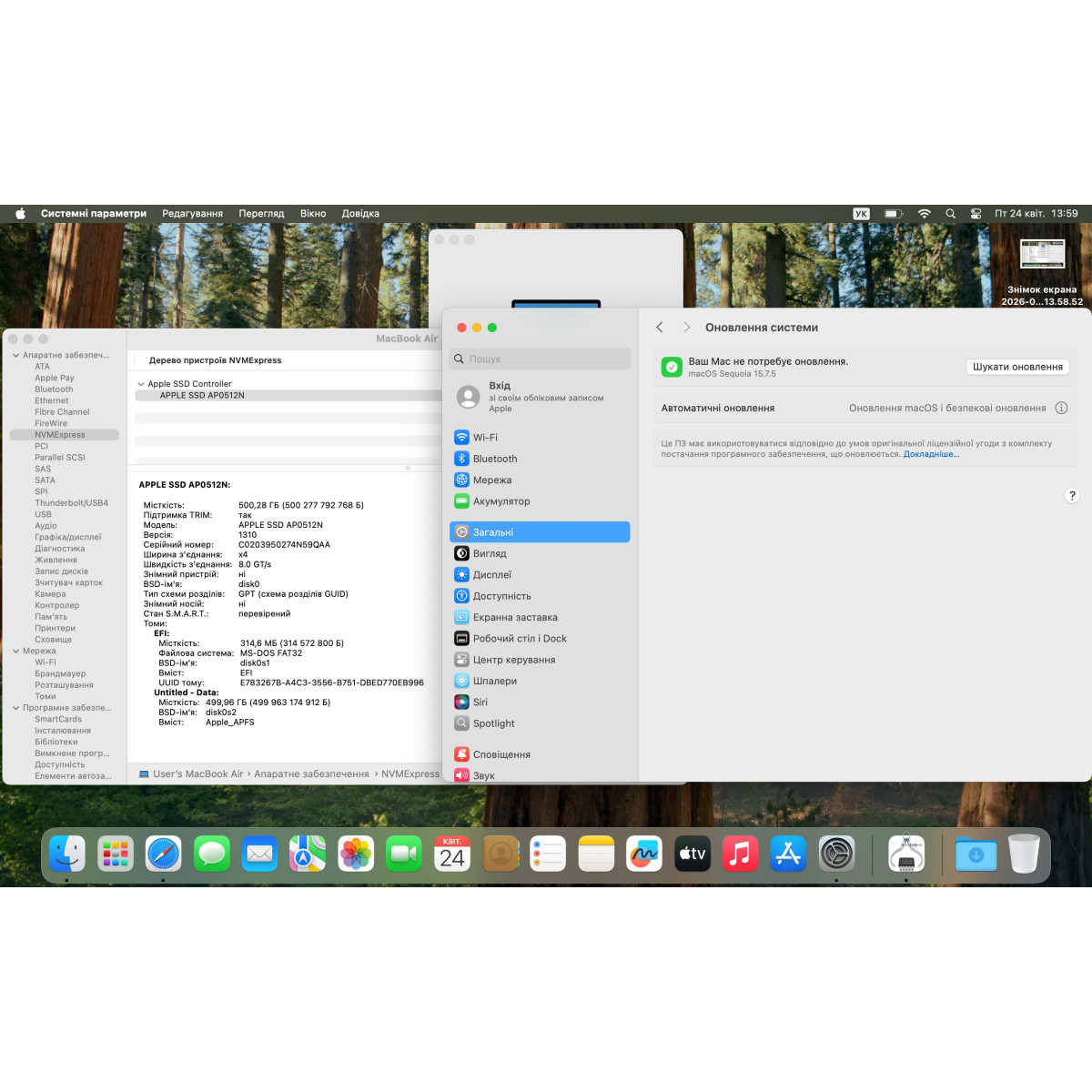Open Дисплеї settings
The image size is (1092, 1092).
coord(540,575)
